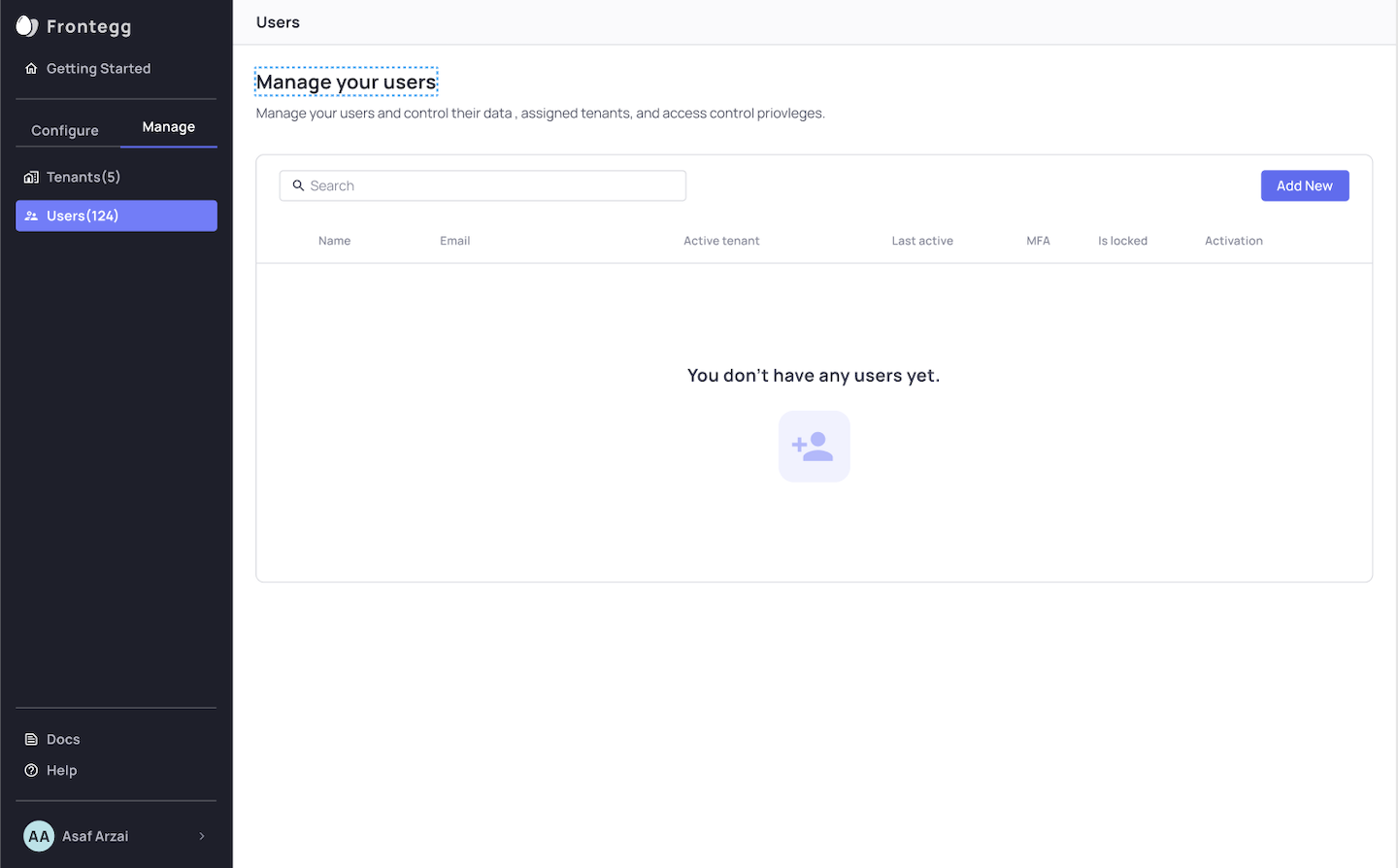
Task: Click the Users people icon in sidebar
Action: click(x=31, y=216)
